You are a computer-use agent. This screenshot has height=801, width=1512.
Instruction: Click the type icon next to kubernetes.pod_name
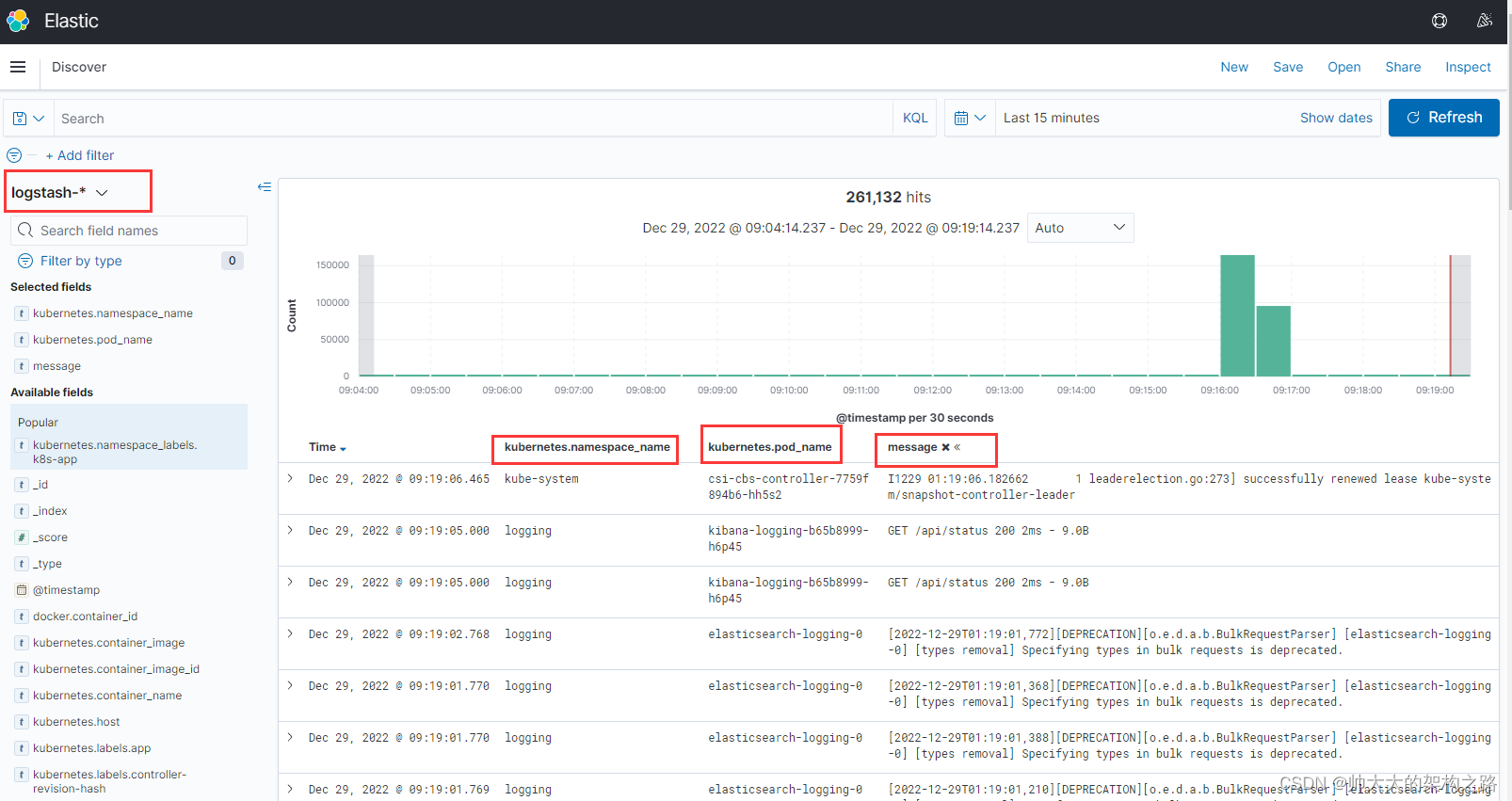pos(22,340)
